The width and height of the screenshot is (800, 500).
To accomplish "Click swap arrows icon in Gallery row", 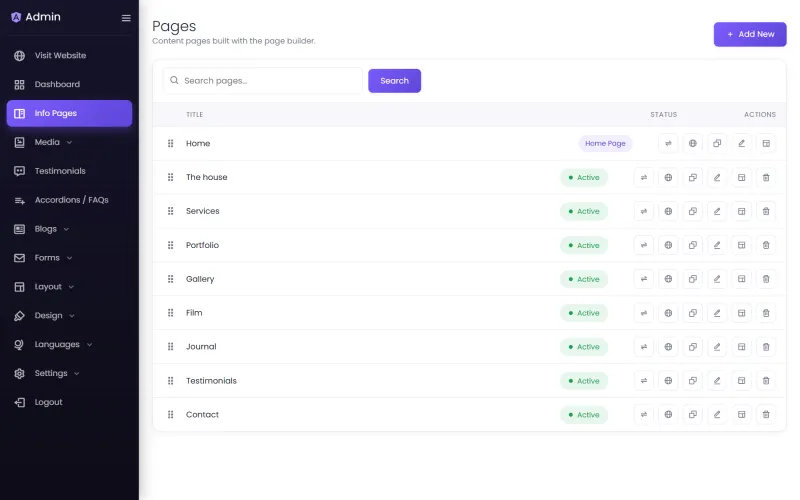I will tap(643, 279).
